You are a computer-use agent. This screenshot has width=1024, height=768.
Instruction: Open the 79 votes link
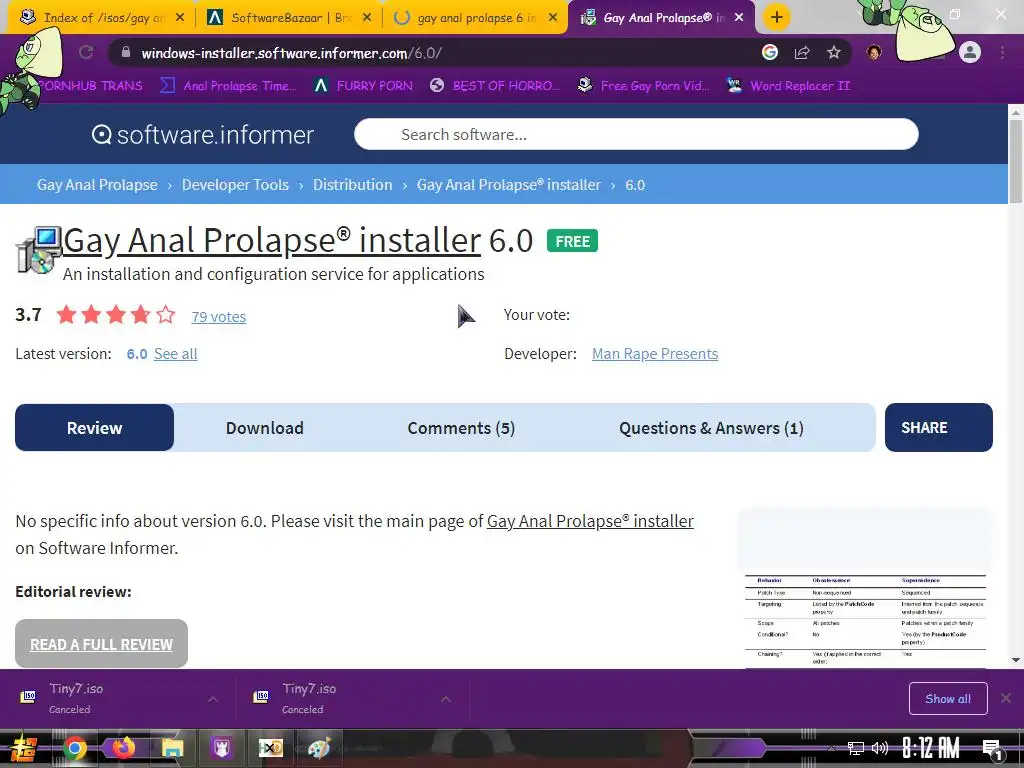[219, 317]
